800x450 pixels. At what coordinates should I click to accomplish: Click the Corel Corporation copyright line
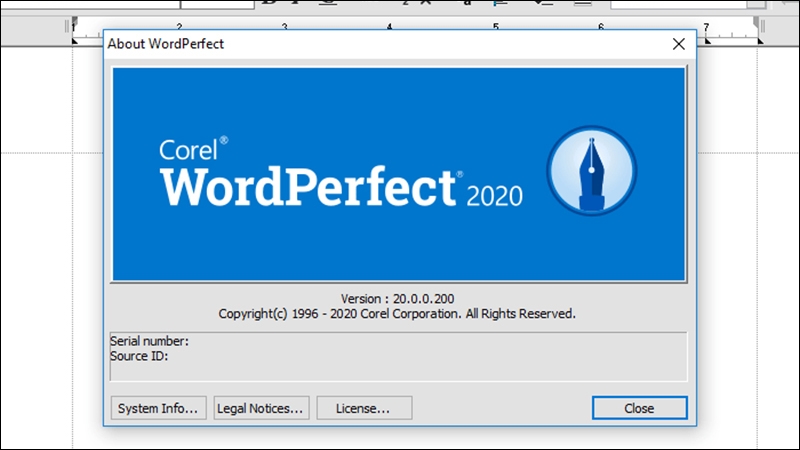point(397,314)
